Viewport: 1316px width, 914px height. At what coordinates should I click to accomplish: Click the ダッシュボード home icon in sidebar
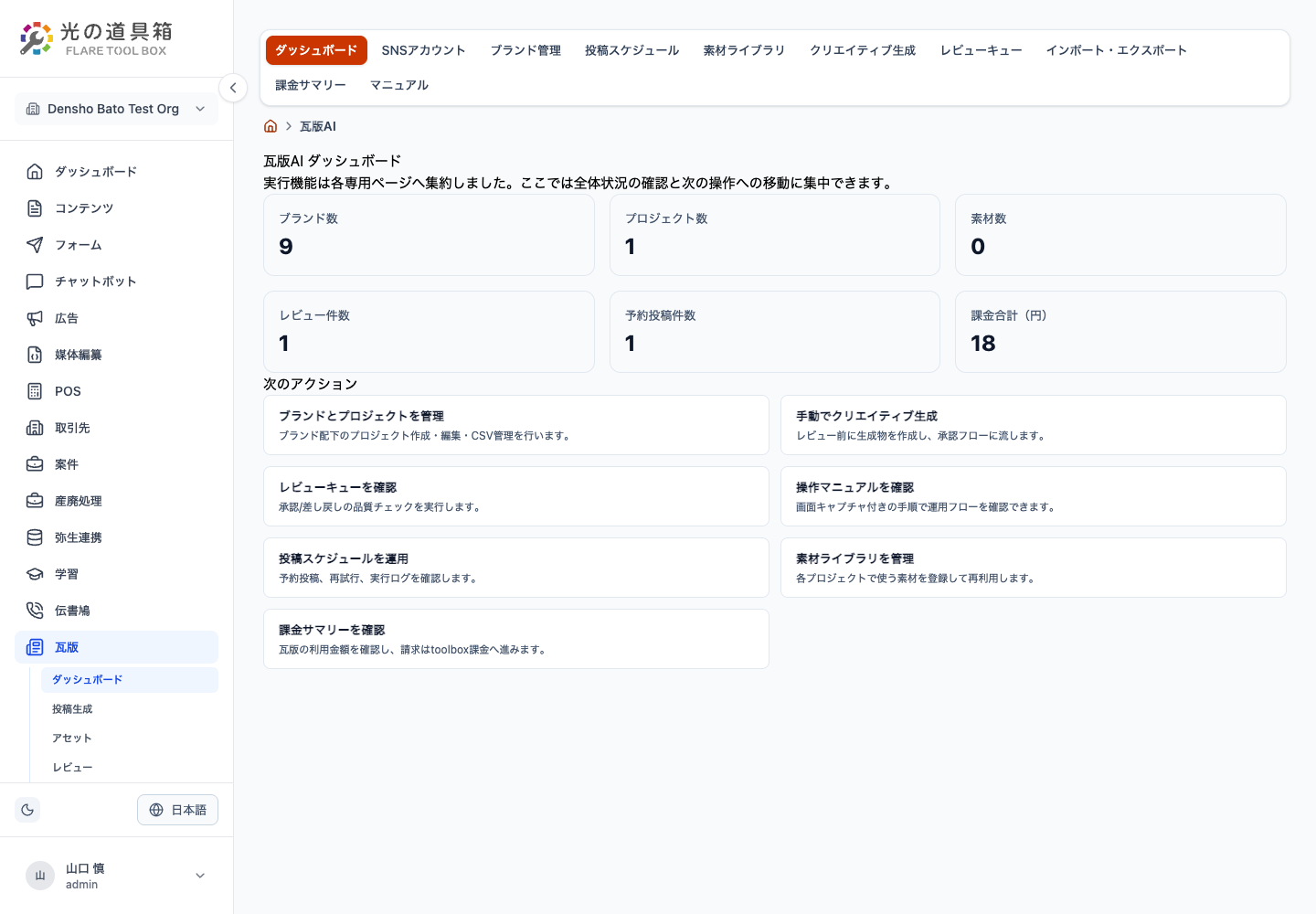pyautogui.click(x=35, y=172)
